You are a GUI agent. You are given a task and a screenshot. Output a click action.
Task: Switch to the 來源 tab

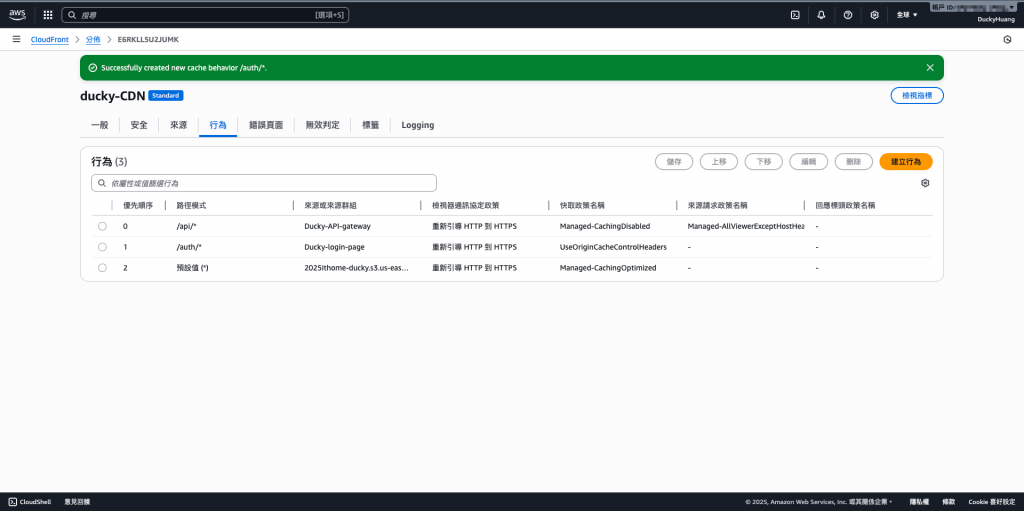pyautogui.click(x=178, y=125)
